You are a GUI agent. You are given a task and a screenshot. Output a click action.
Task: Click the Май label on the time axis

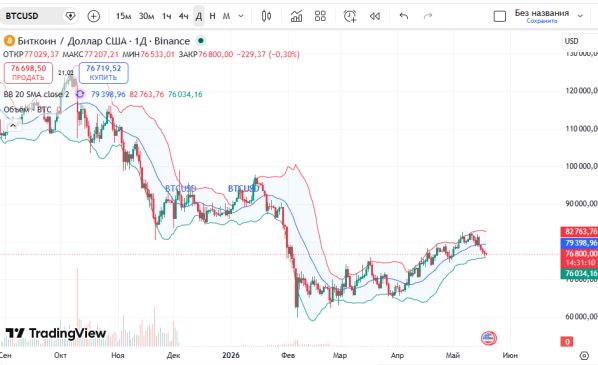tap(453, 355)
